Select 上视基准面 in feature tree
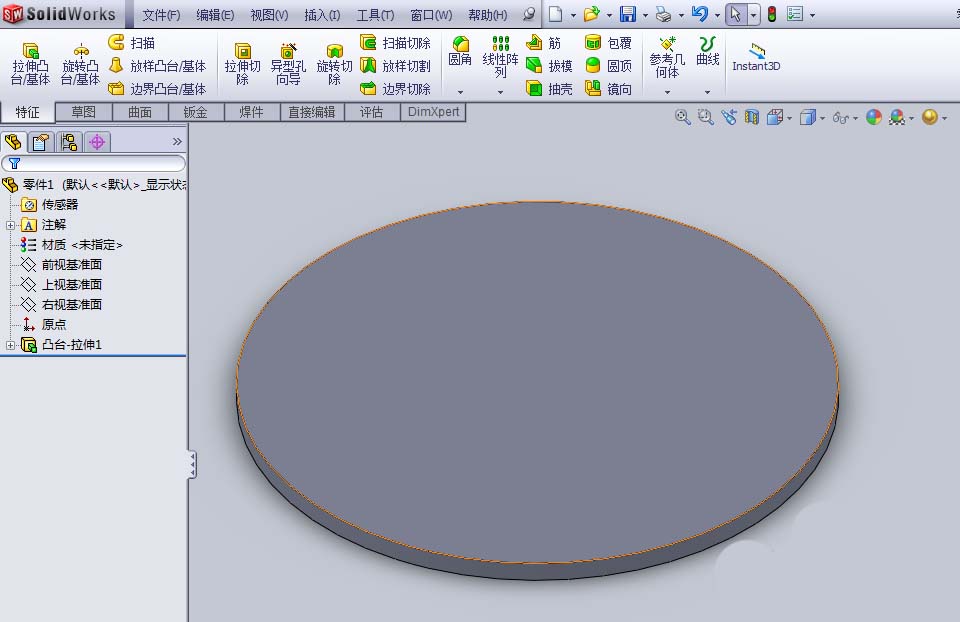960x622 pixels. tap(61, 285)
